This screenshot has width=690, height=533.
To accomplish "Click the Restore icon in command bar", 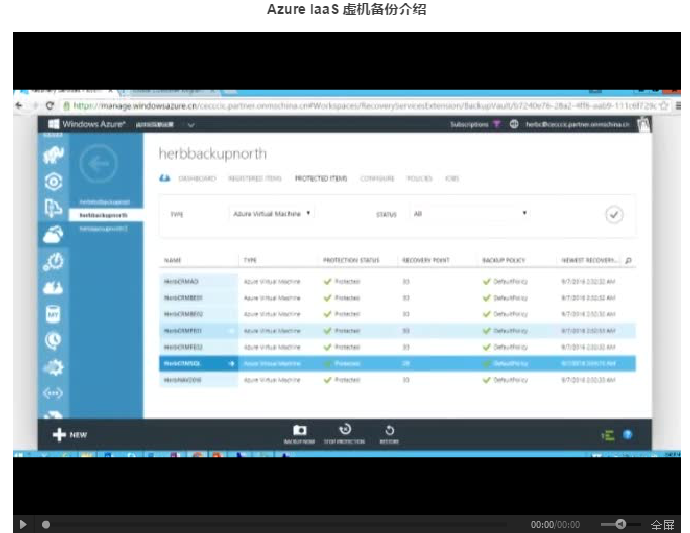I will pos(389,430).
